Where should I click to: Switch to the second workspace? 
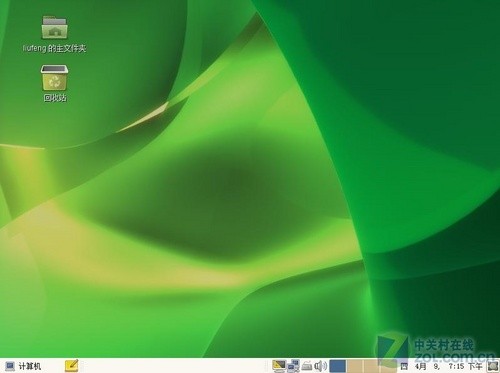355,366
